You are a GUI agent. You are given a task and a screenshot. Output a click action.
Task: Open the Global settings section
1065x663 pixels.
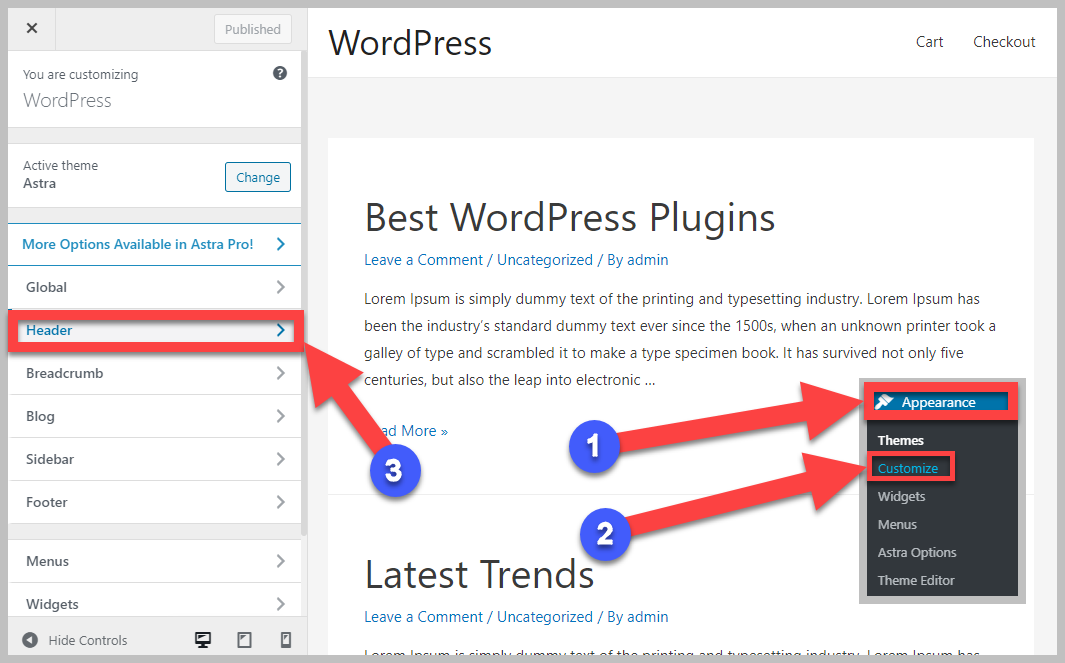click(x=154, y=287)
